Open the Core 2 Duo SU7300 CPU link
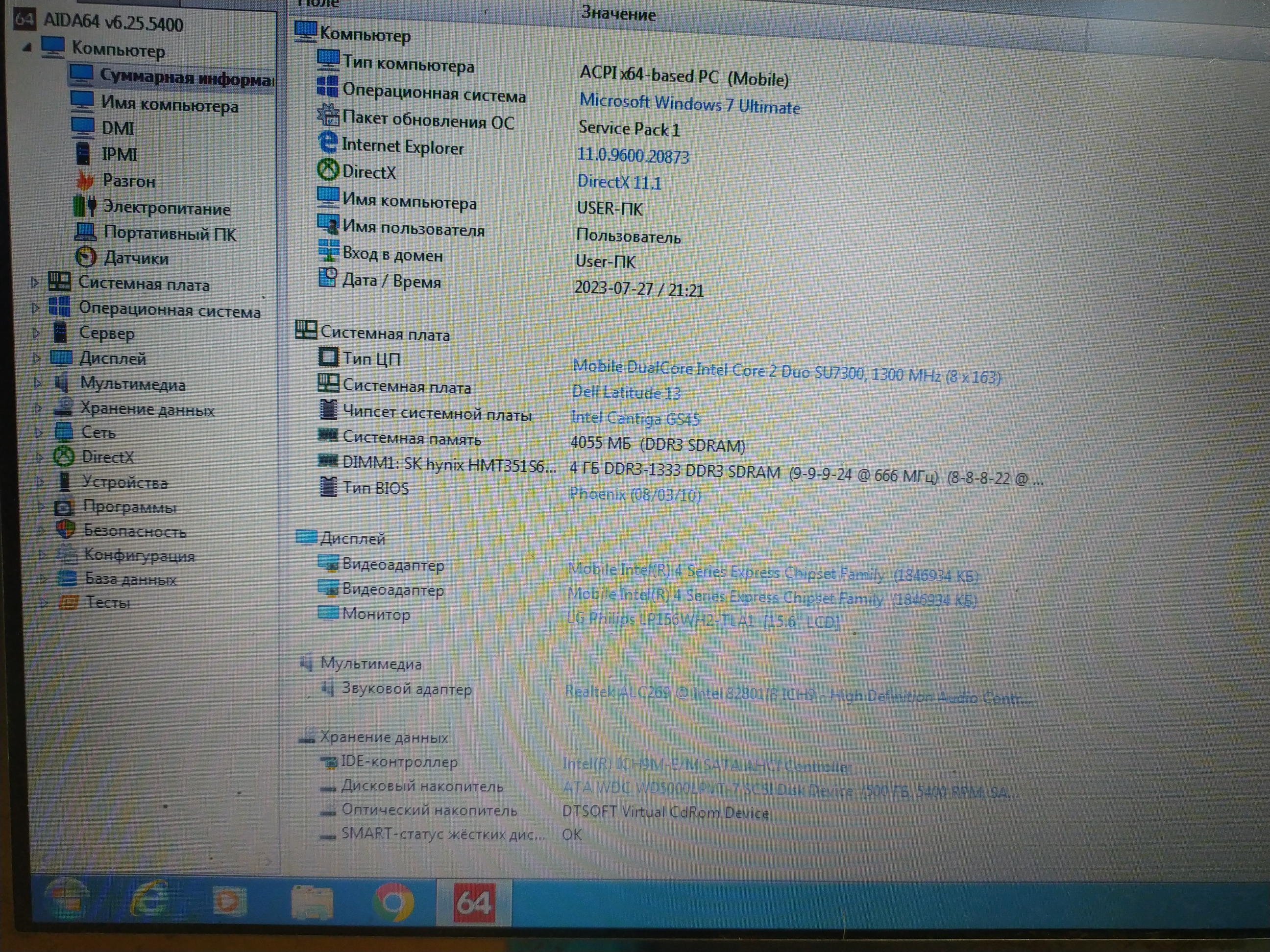Image resolution: width=1270 pixels, height=952 pixels. pos(786,371)
